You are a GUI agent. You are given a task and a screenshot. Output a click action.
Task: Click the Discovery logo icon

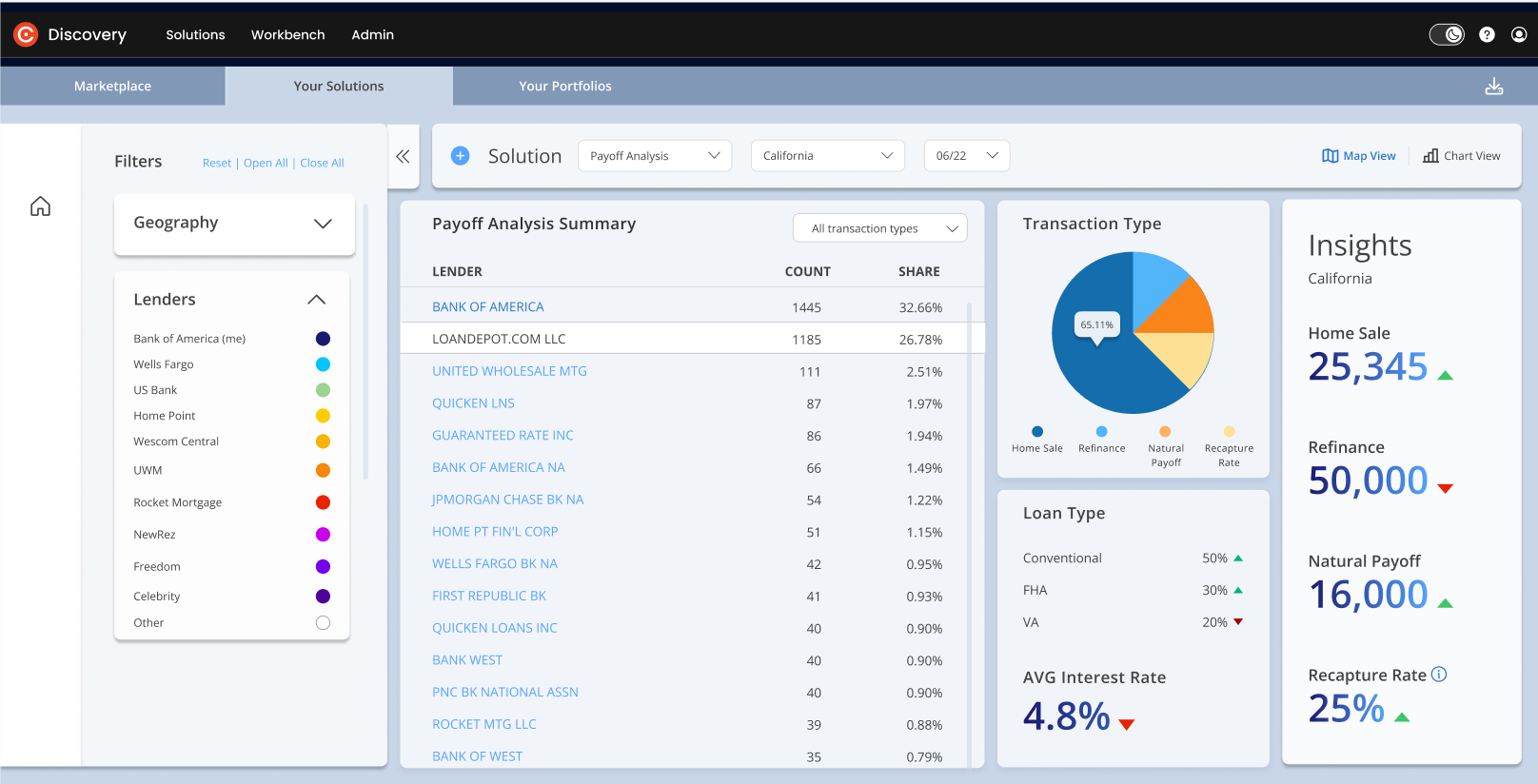tap(26, 34)
